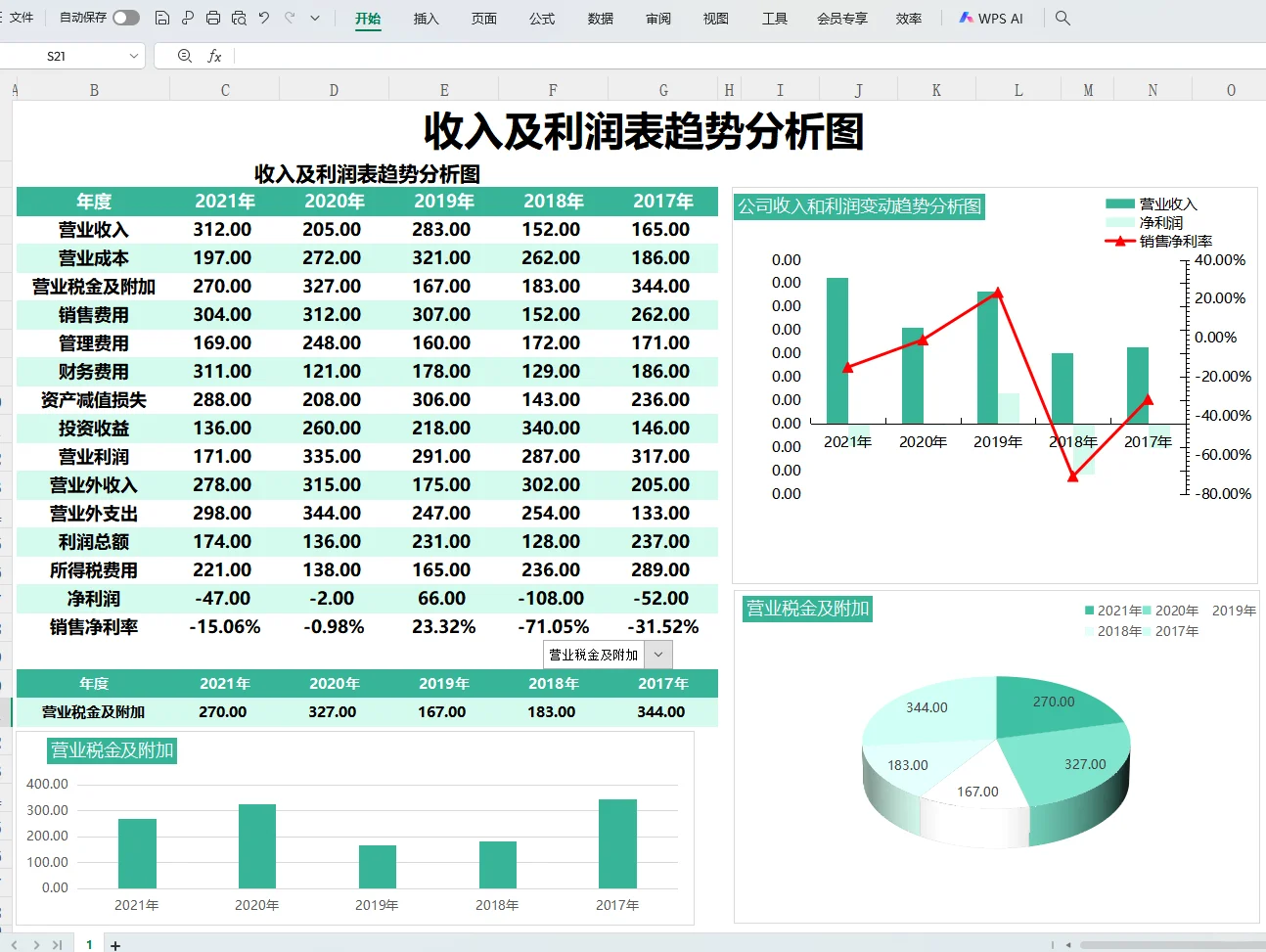Click the Save icon in quick toolbar
1266x952 pixels.
click(162, 18)
